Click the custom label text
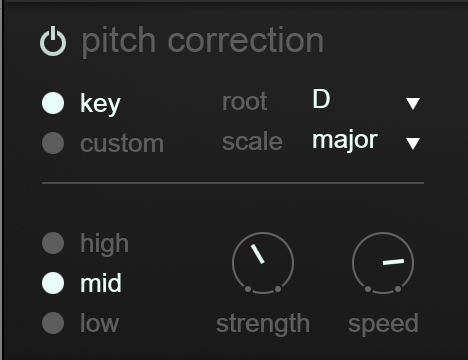The height and width of the screenshot is (360, 468). click(x=122, y=144)
